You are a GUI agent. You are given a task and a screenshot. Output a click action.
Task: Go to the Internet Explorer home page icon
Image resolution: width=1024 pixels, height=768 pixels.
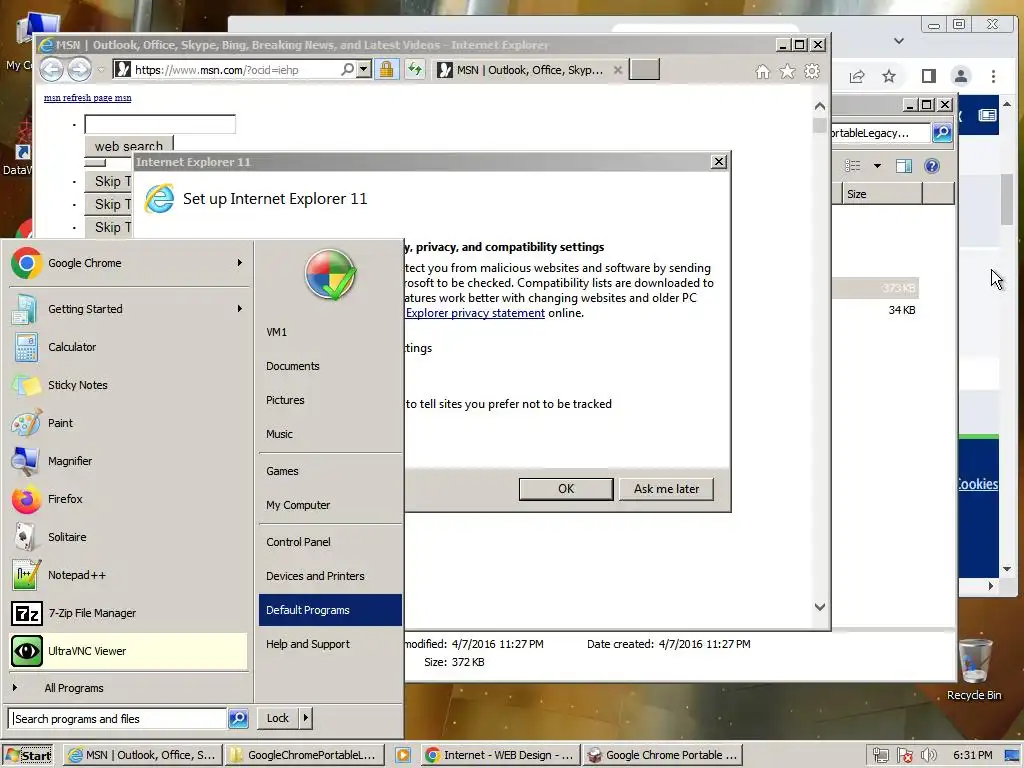coord(763,71)
